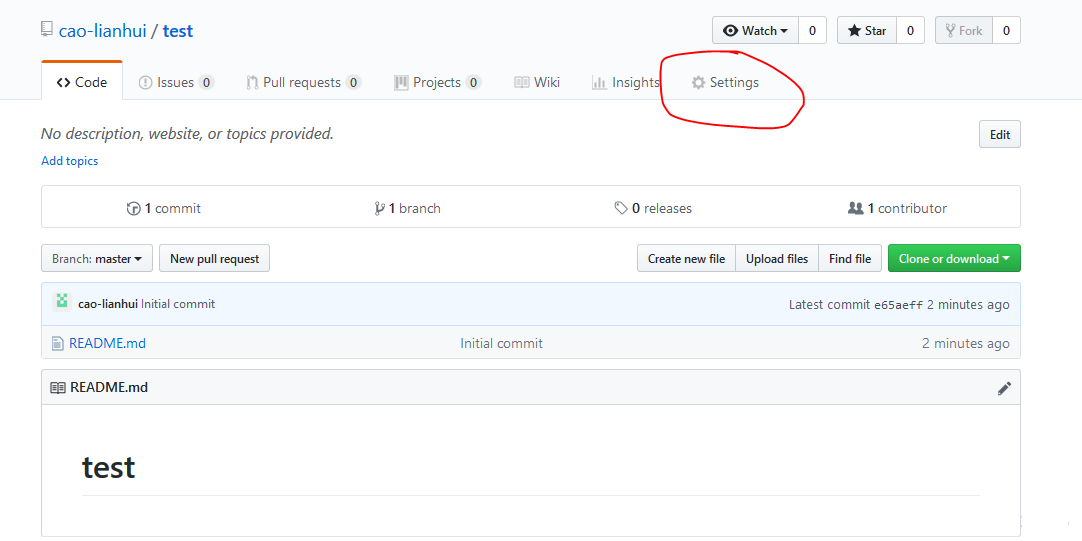View the 1 commit history link
The image size is (1082, 541).
[164, 208]
